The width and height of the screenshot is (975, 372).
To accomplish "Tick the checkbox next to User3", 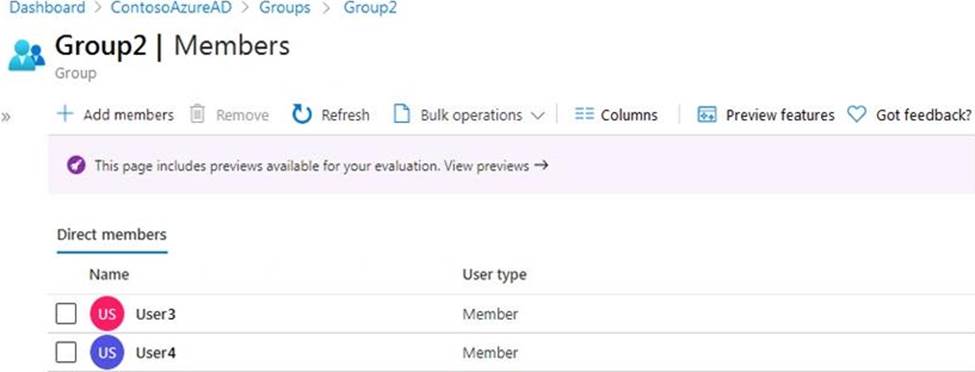I will point(66,314).
